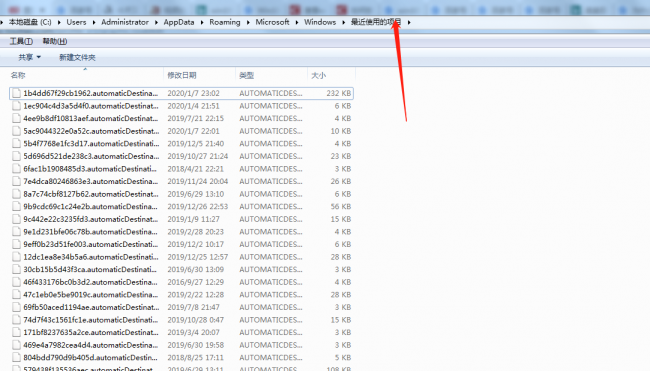Click the file icon of 1ec904c4d3a5d4f0.automaticDestinat...

[x=16, y=106]
